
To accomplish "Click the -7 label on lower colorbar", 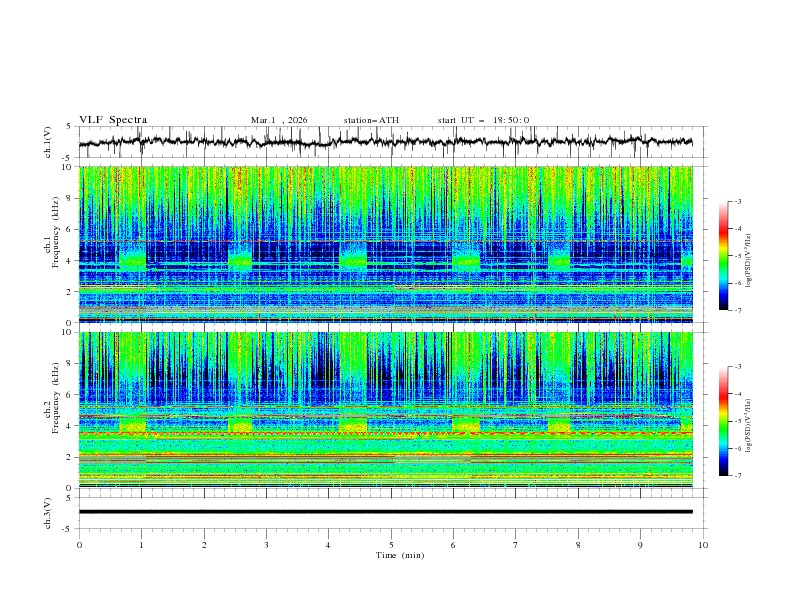I will pyautogui.click(x=737, y=475).
